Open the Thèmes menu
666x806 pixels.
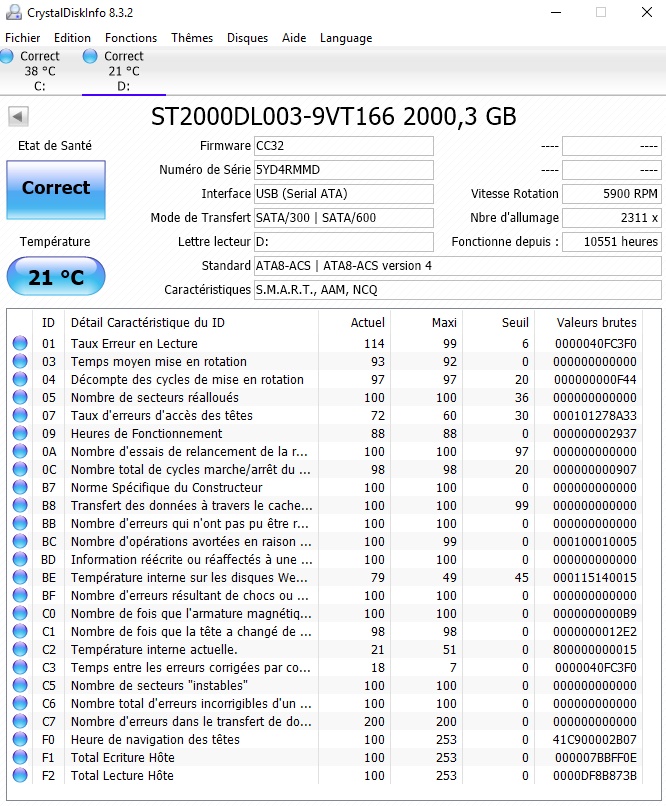pos(192,38)
